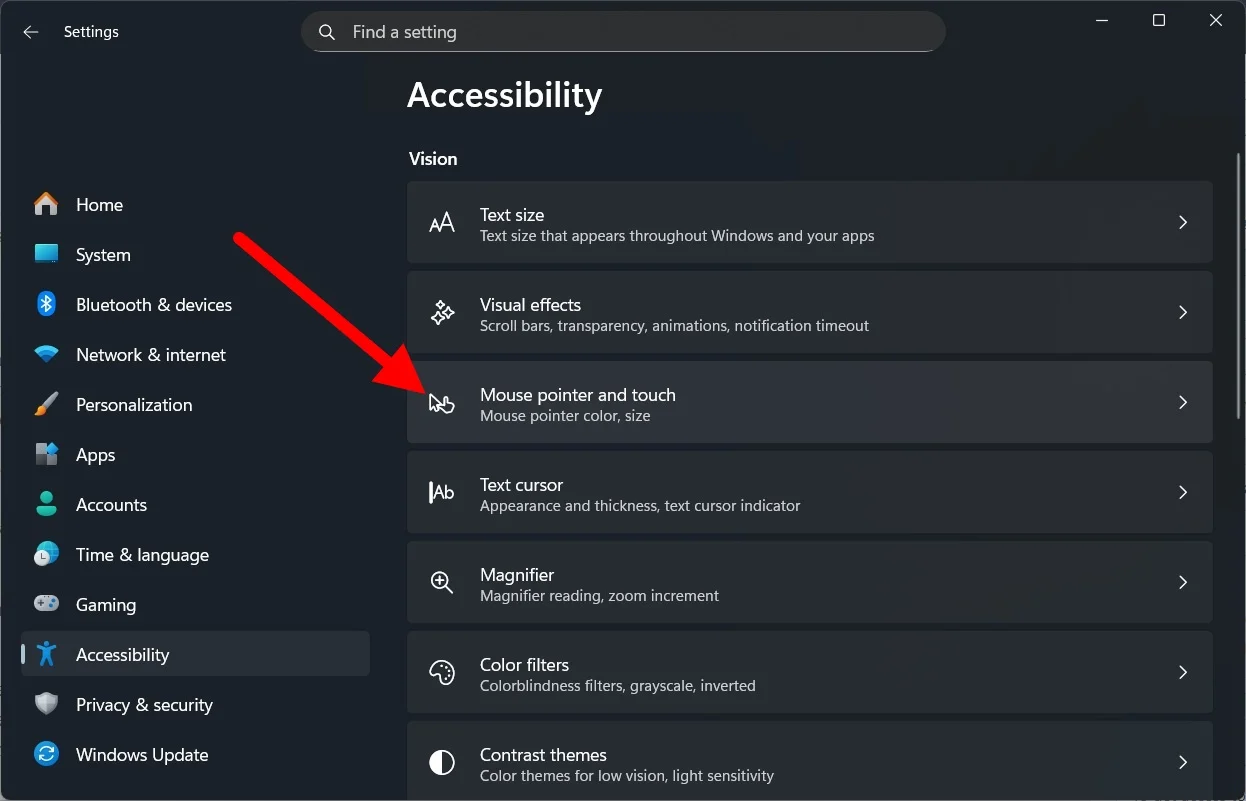Open the Personalization section
The image size is (1246, 801).
pos(134,404)
